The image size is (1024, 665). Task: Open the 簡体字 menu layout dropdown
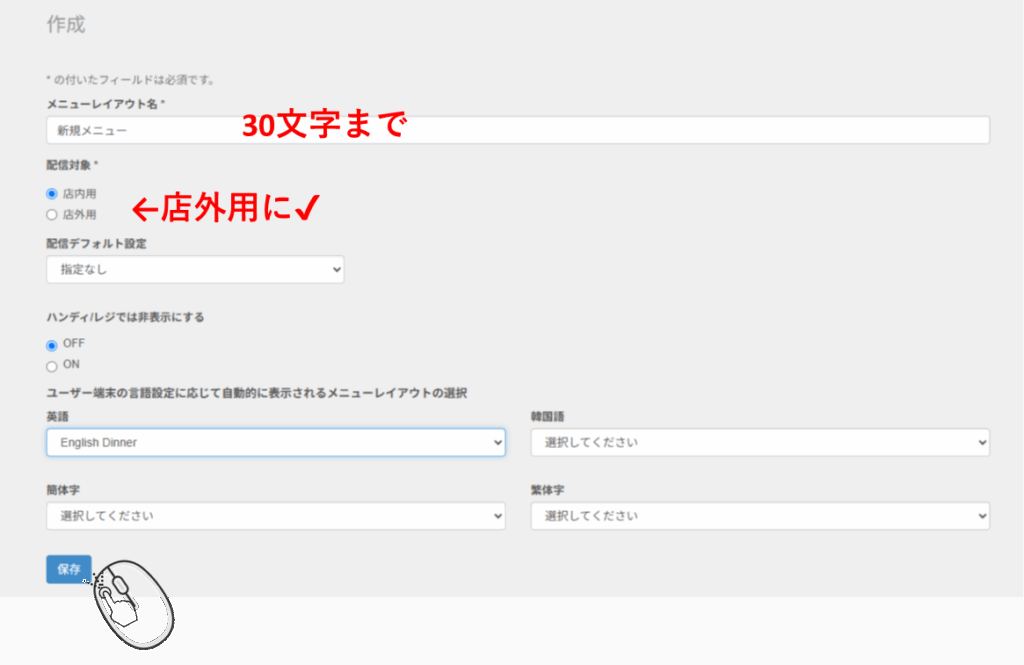pos(275,516)
